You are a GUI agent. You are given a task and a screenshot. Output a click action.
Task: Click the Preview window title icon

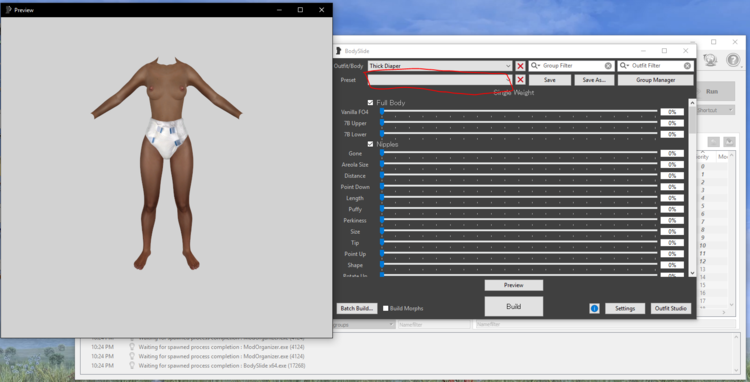[9, 10]
